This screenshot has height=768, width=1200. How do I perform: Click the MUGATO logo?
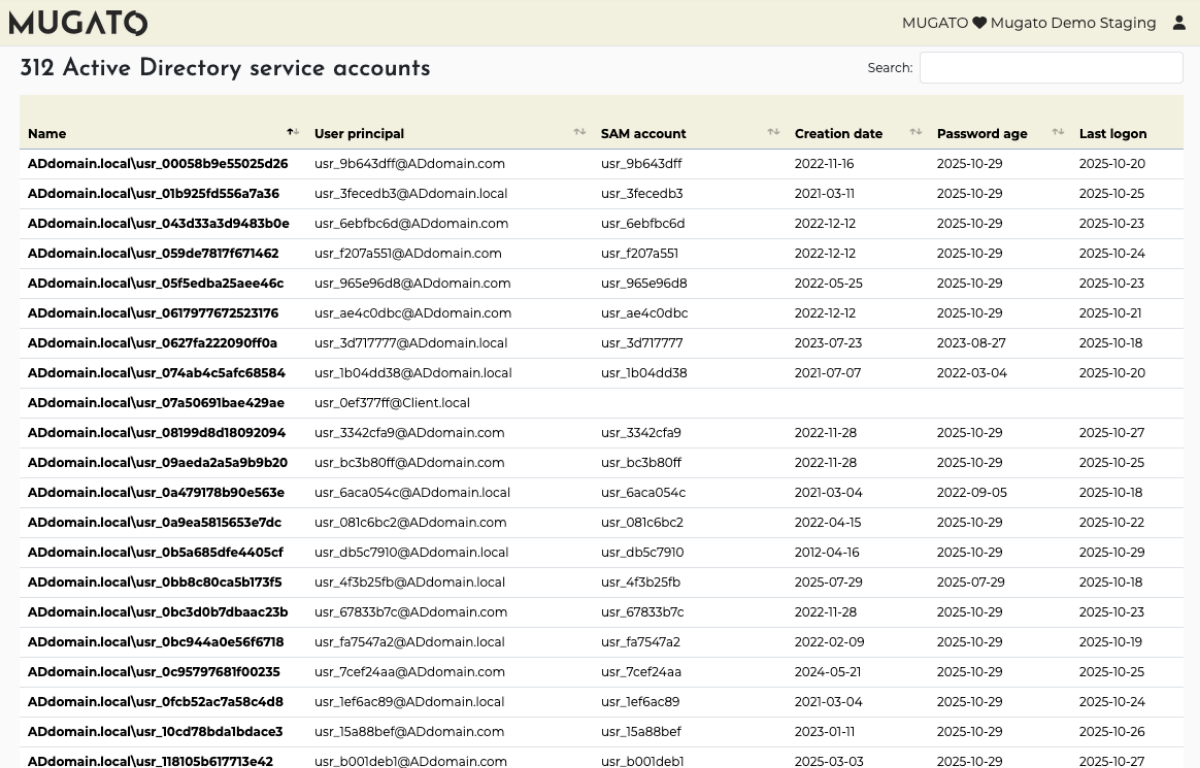coord(78,23)
